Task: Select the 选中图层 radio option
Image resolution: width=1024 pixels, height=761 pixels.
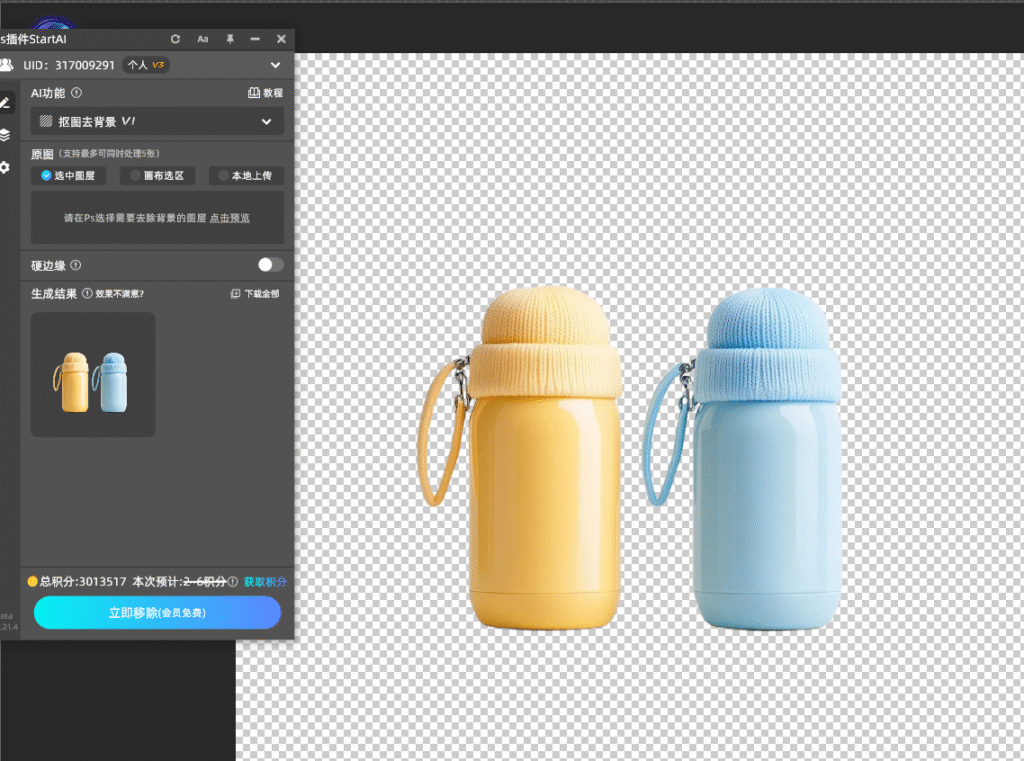Action: click(69, 176)
